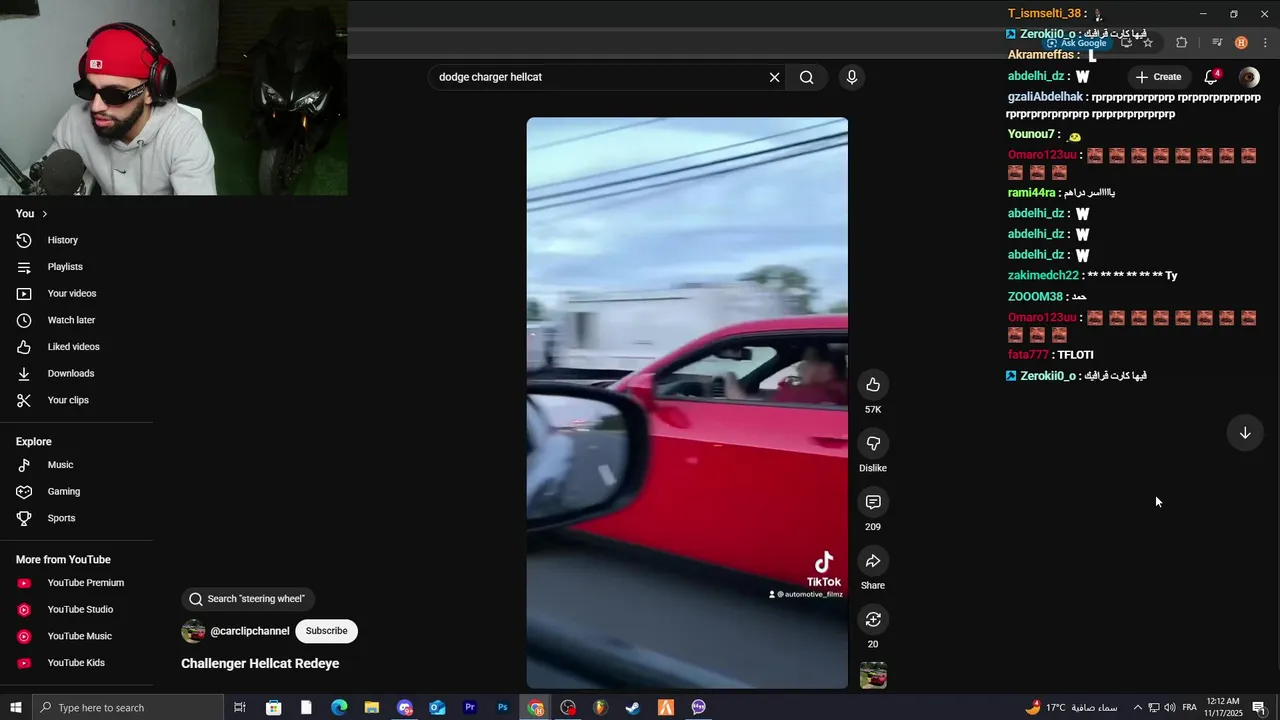Open the Remix icon showing 20
1280x720 pixels.
tap(873, 620)
